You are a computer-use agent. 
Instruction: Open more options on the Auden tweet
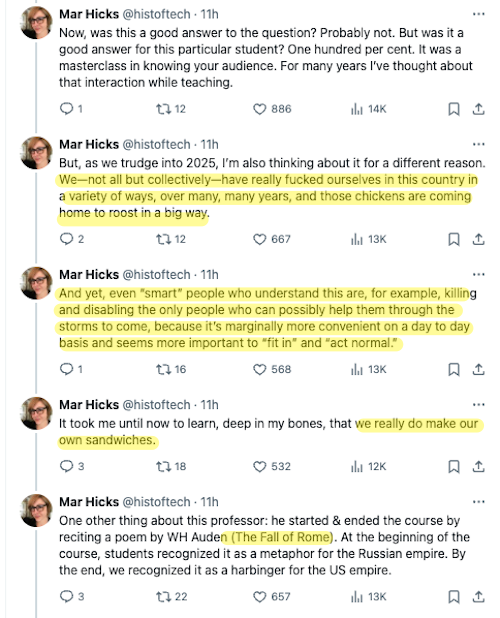tap(478, 502)
